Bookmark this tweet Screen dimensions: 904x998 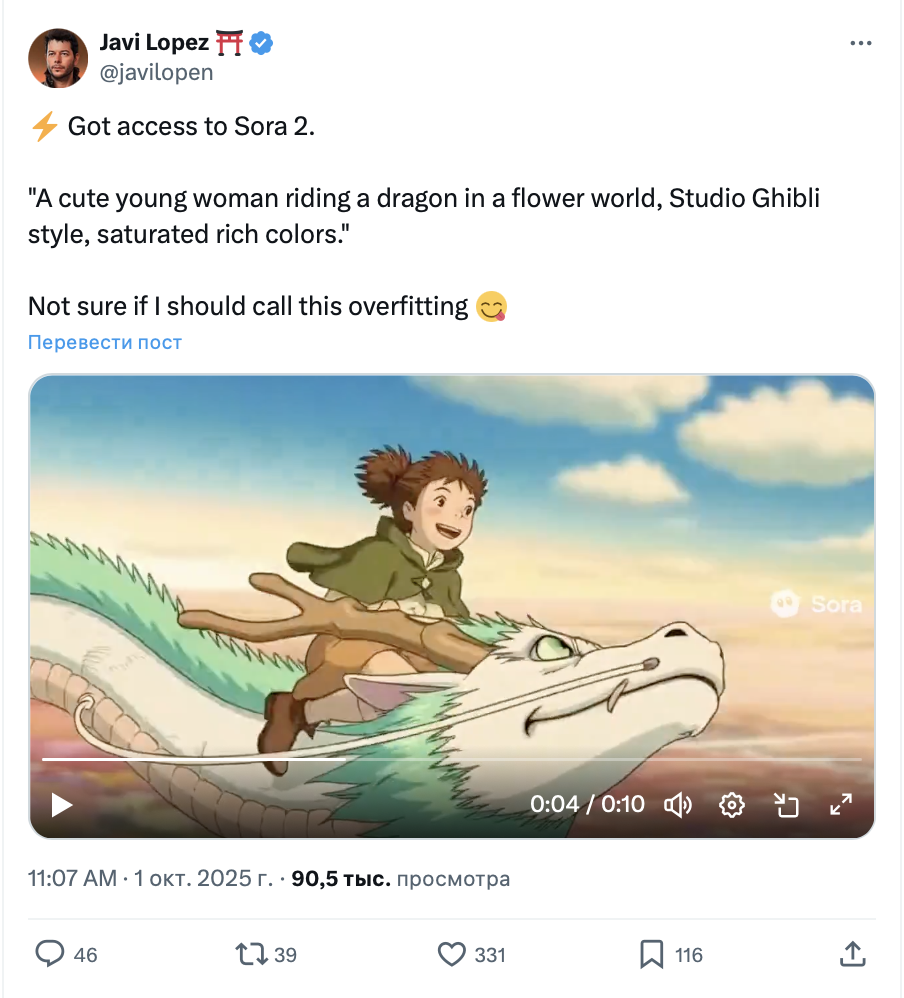point(652,954)
